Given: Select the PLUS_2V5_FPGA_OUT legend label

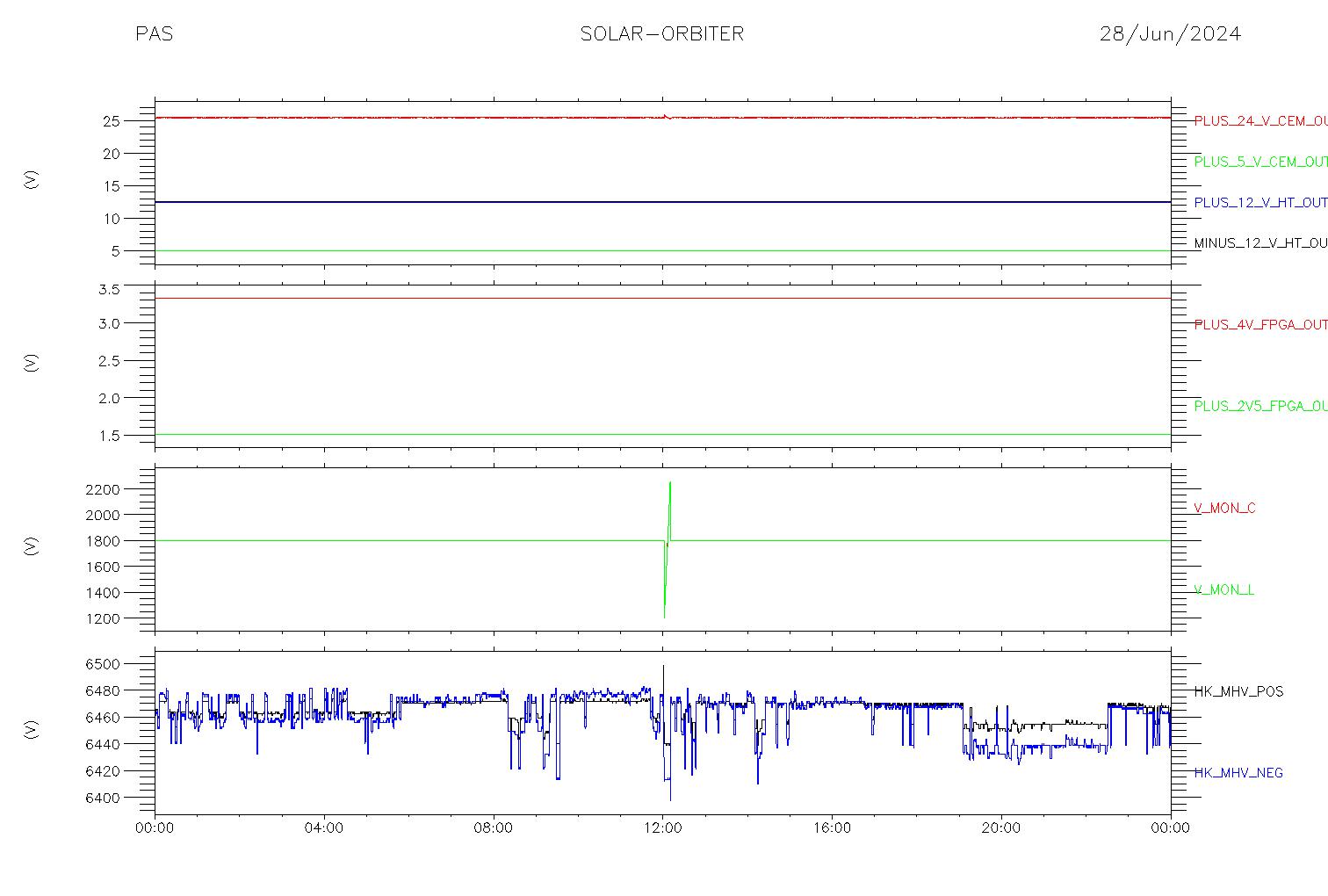Looking at the screenshot, I should (1260, 406).
